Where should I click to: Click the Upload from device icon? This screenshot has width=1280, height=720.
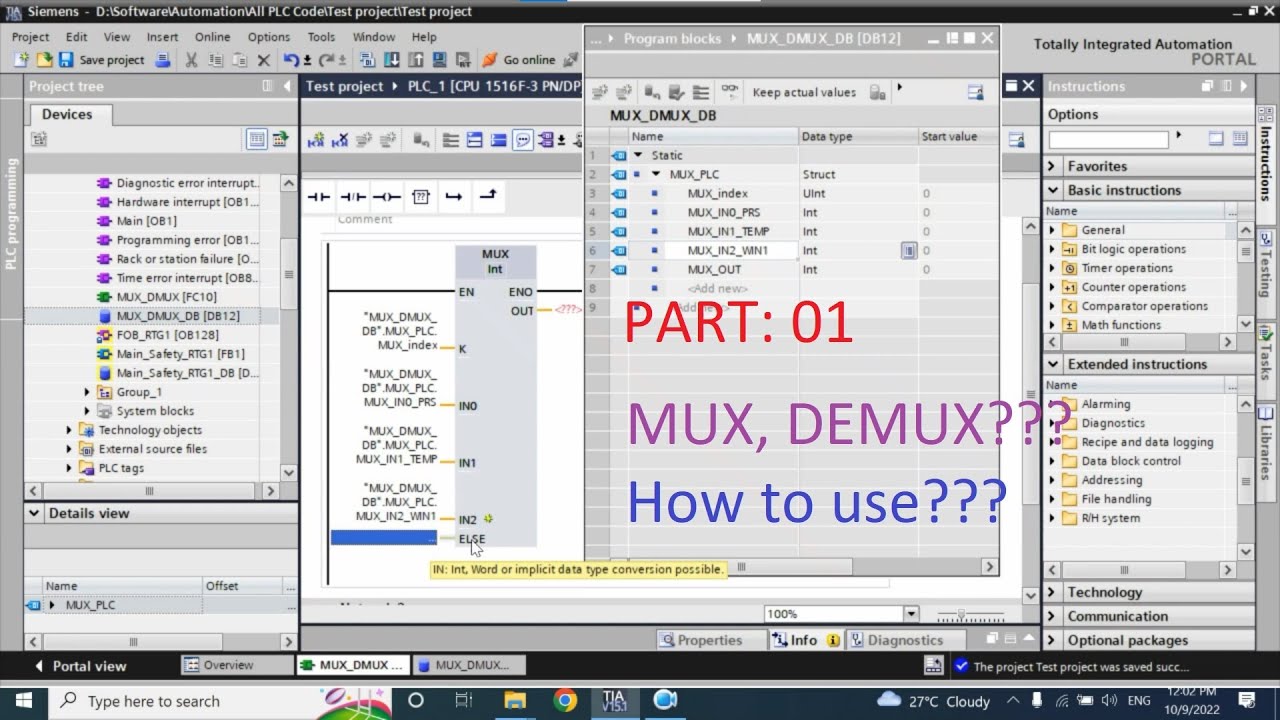pos(416,60)
